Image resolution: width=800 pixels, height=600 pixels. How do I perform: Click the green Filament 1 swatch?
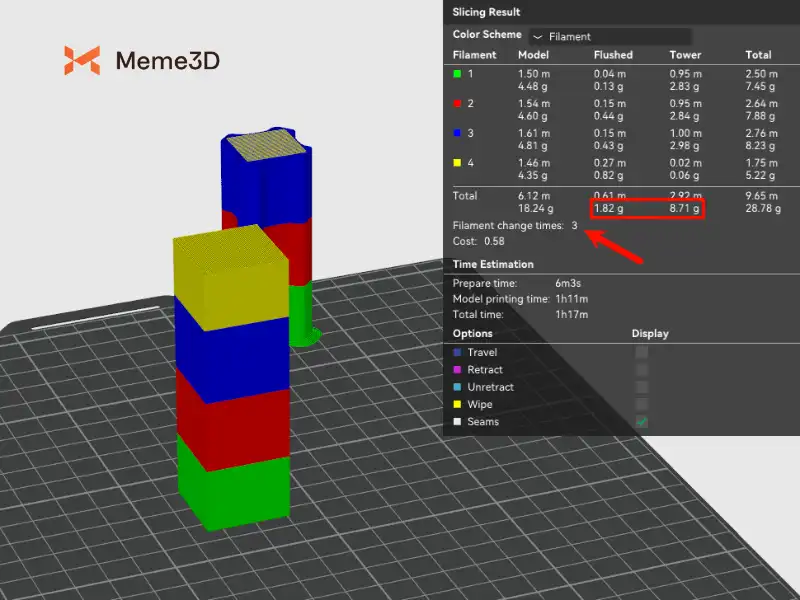tap(457, 73)
